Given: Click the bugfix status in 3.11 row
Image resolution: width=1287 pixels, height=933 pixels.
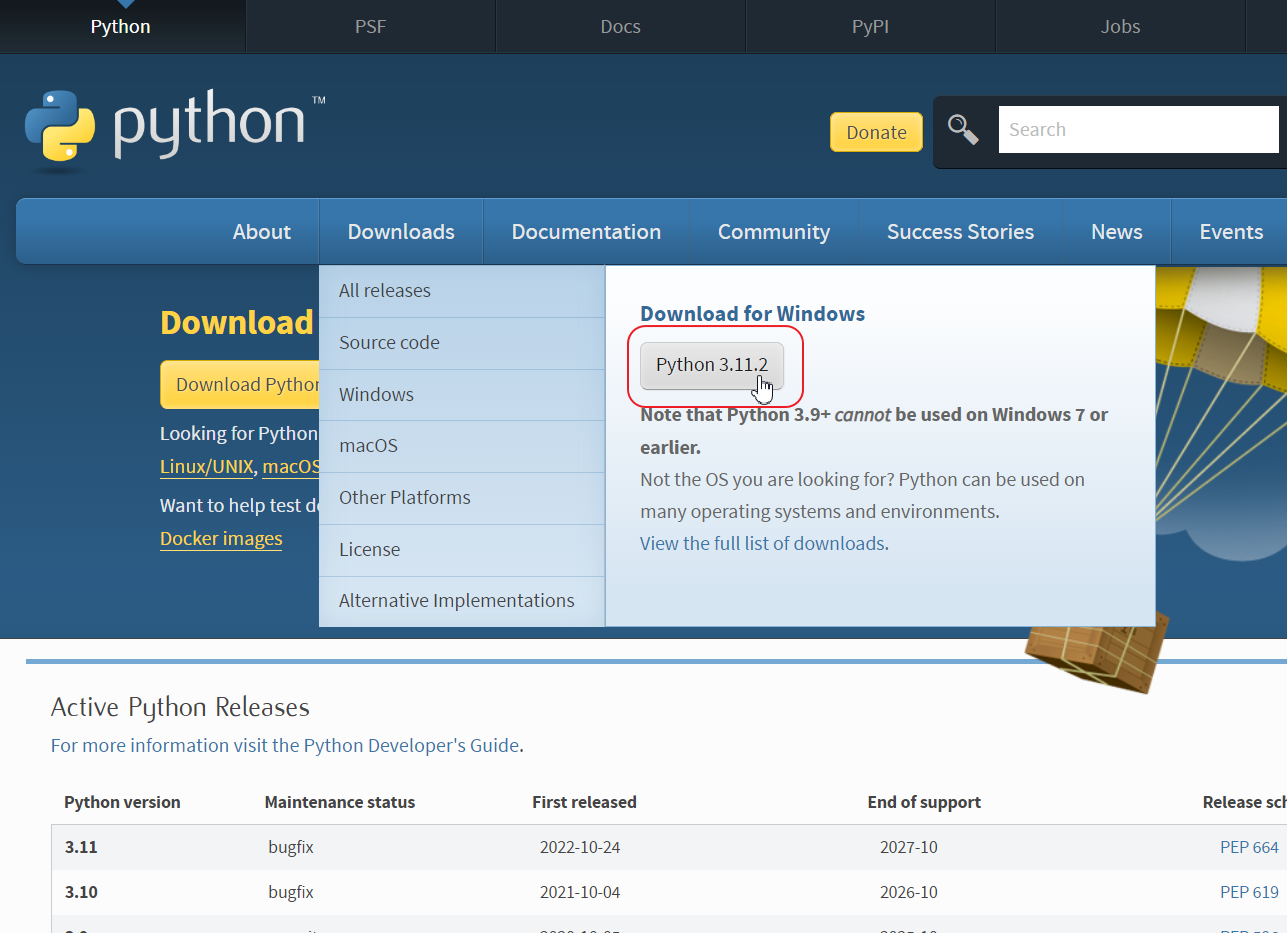Looking at the screenshot, I should [x=291, y=847].
